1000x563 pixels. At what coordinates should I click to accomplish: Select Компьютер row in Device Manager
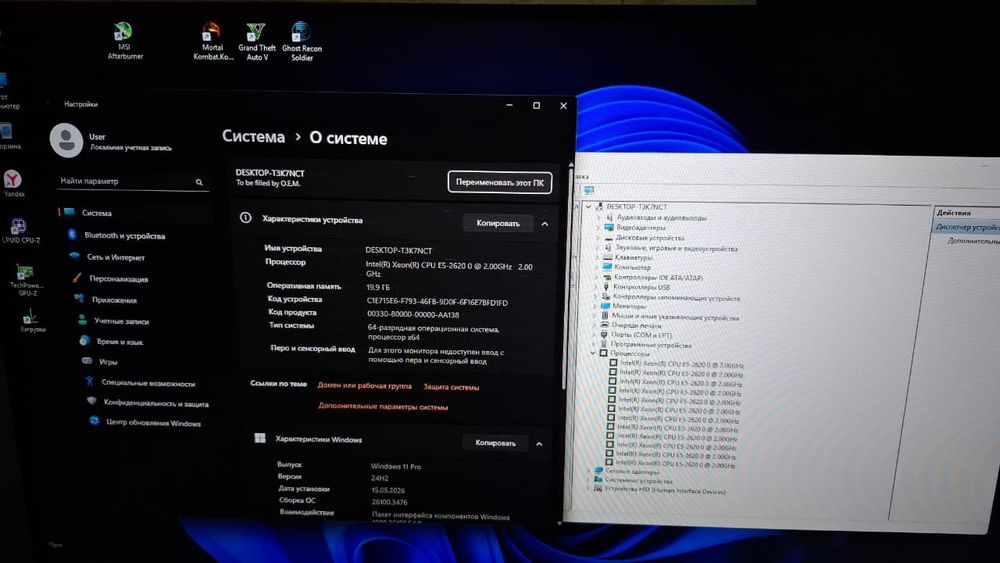click(626, 267)
